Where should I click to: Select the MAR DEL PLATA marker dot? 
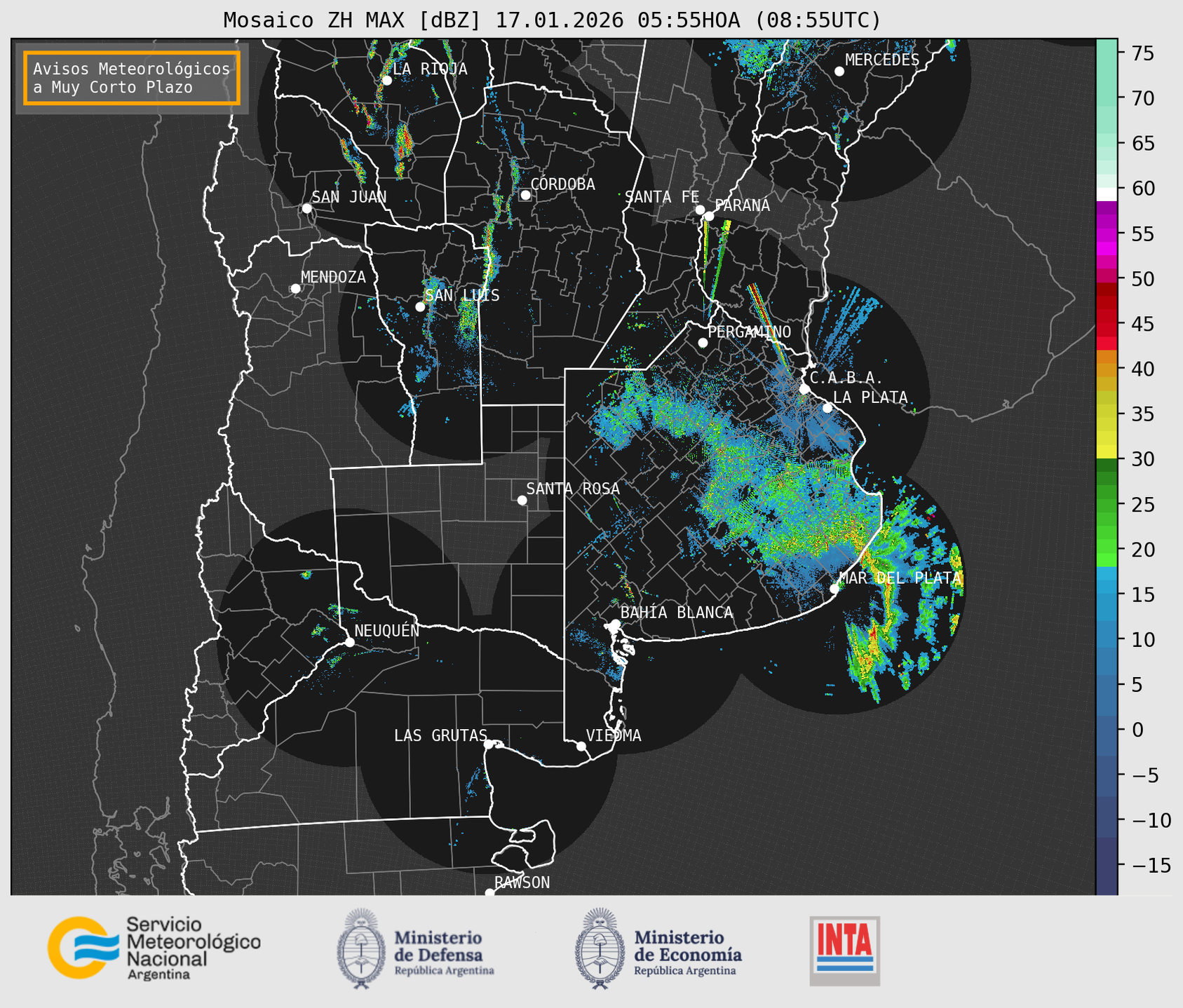click(834, 589)
